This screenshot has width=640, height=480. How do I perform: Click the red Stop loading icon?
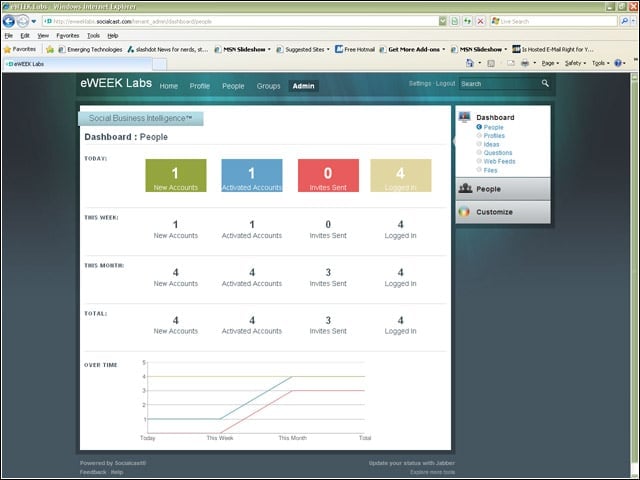(480, 21)
